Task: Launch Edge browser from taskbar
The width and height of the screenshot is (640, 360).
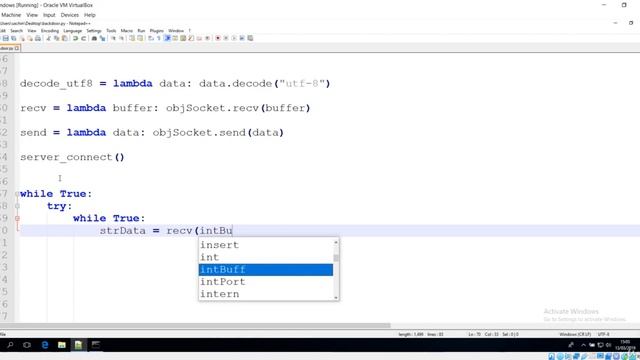Action: click(45, 345)
